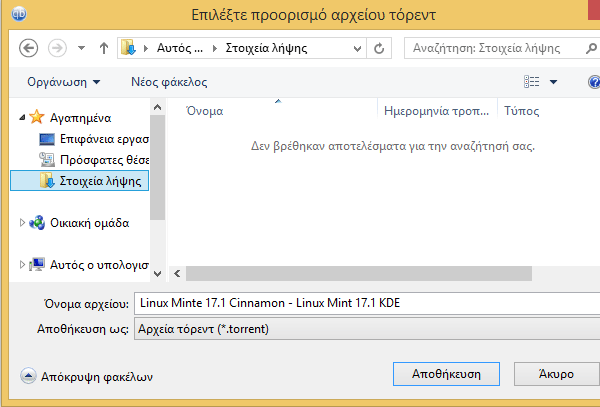
Task: Click 'Απόκρυψη φακέλων' to hide folders
Action: click(97, 377)
